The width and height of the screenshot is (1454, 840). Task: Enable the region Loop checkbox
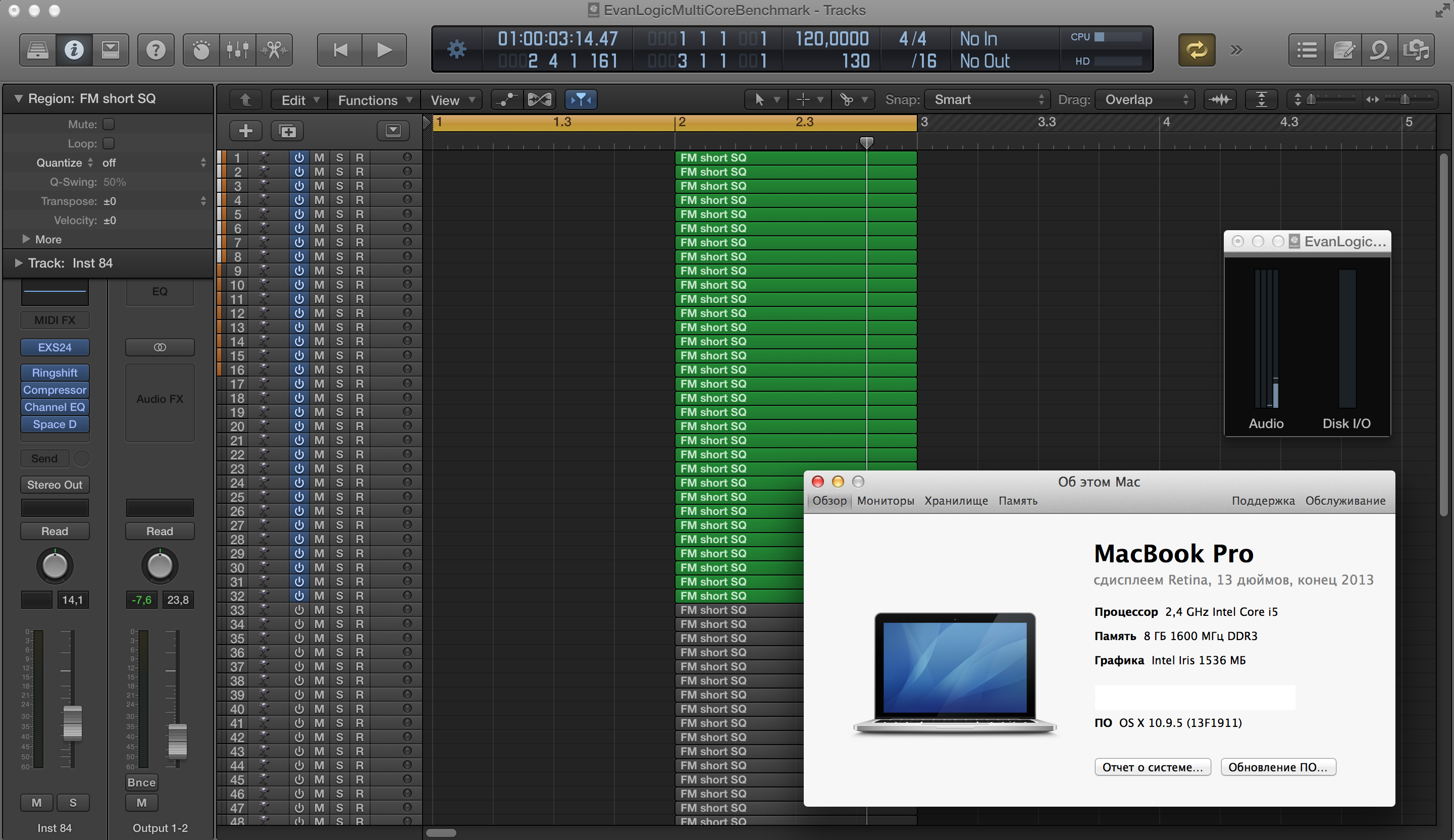(109, 143)
